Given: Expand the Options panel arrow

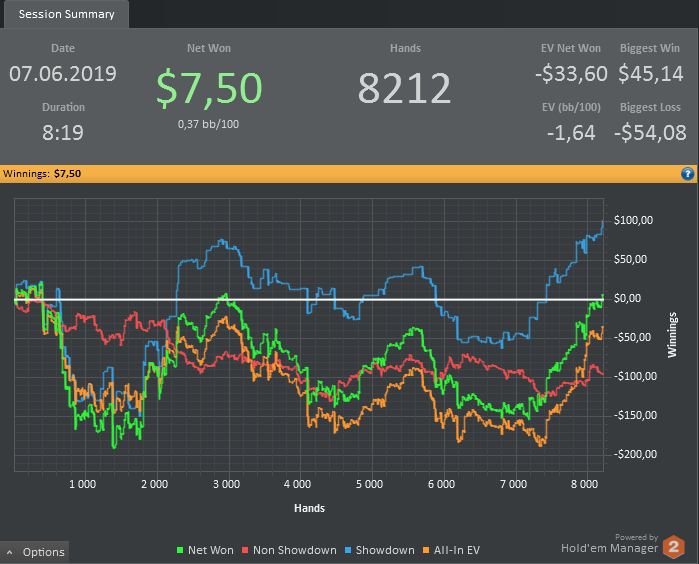Looking at the screenshot, I should (x=10, y=552).
